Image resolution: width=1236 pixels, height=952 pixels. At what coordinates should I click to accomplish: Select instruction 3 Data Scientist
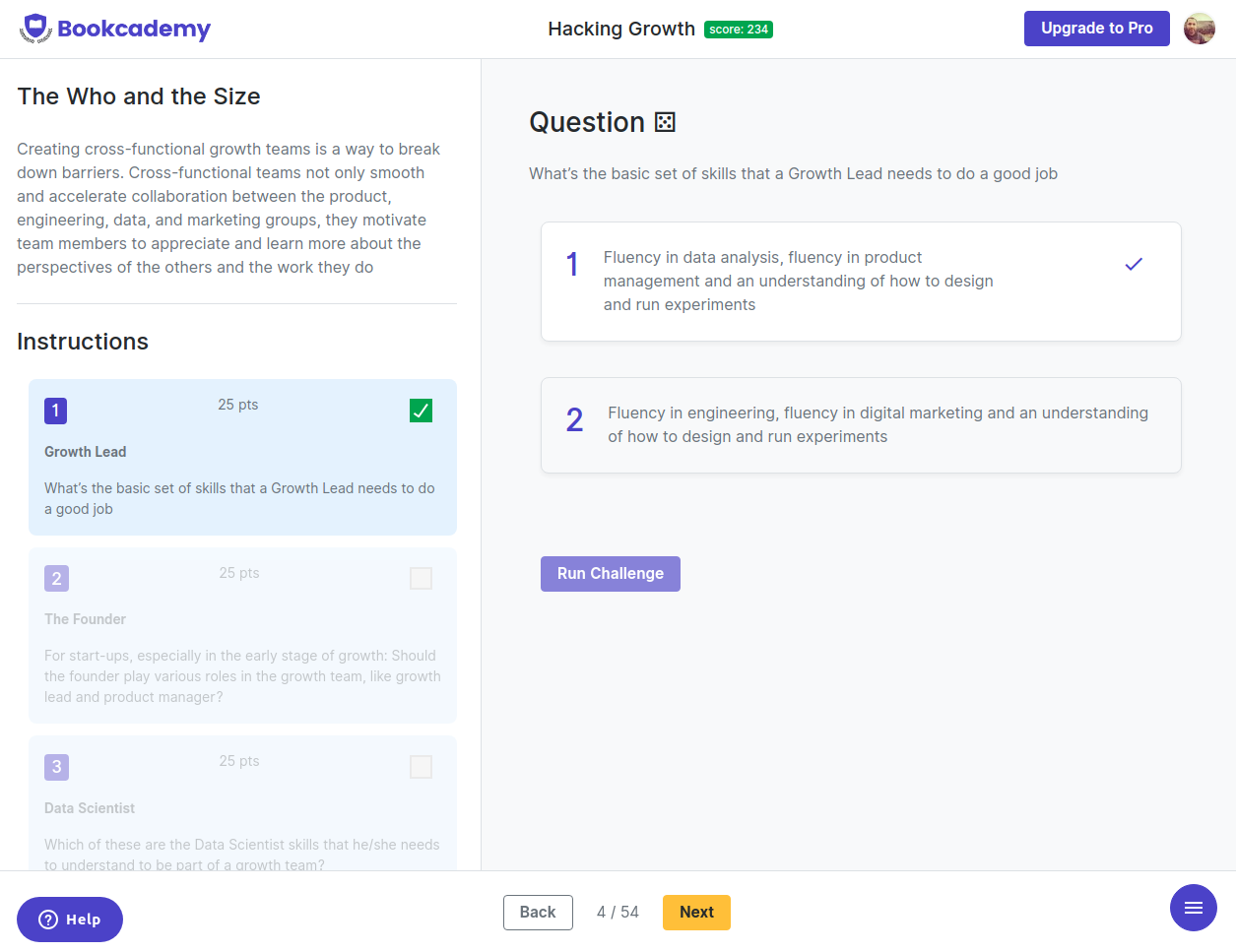coord(242,807)
